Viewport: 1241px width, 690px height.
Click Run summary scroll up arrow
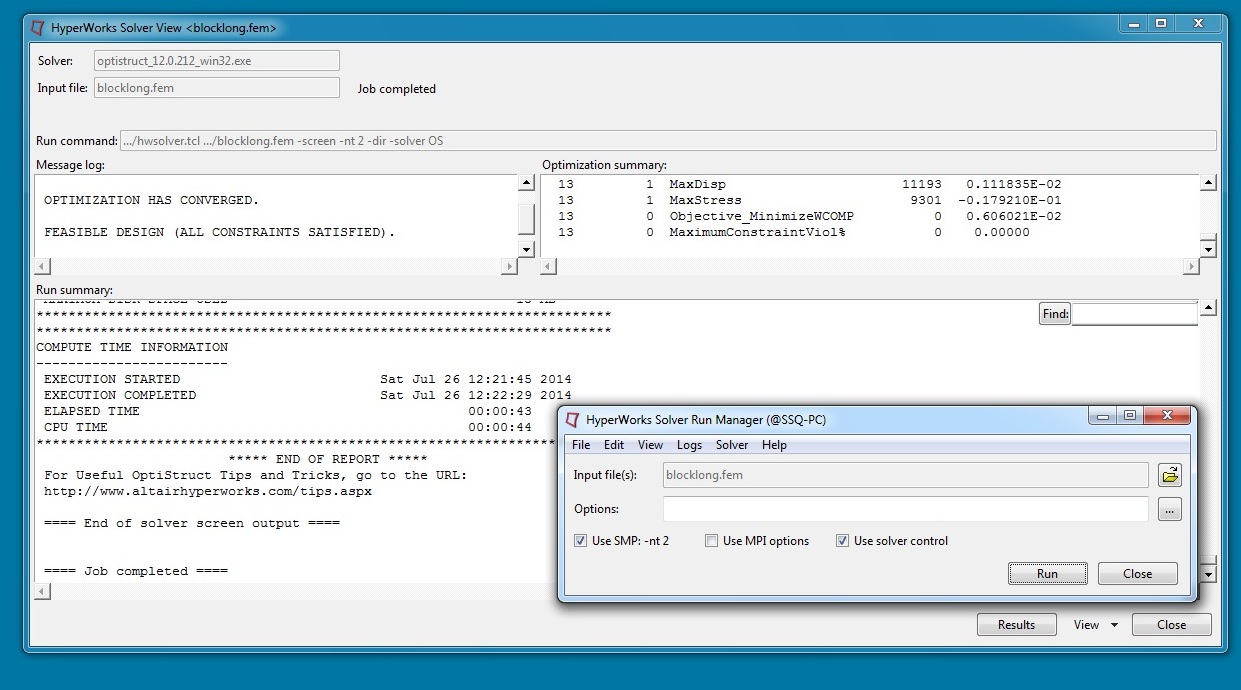[1208, 308]
